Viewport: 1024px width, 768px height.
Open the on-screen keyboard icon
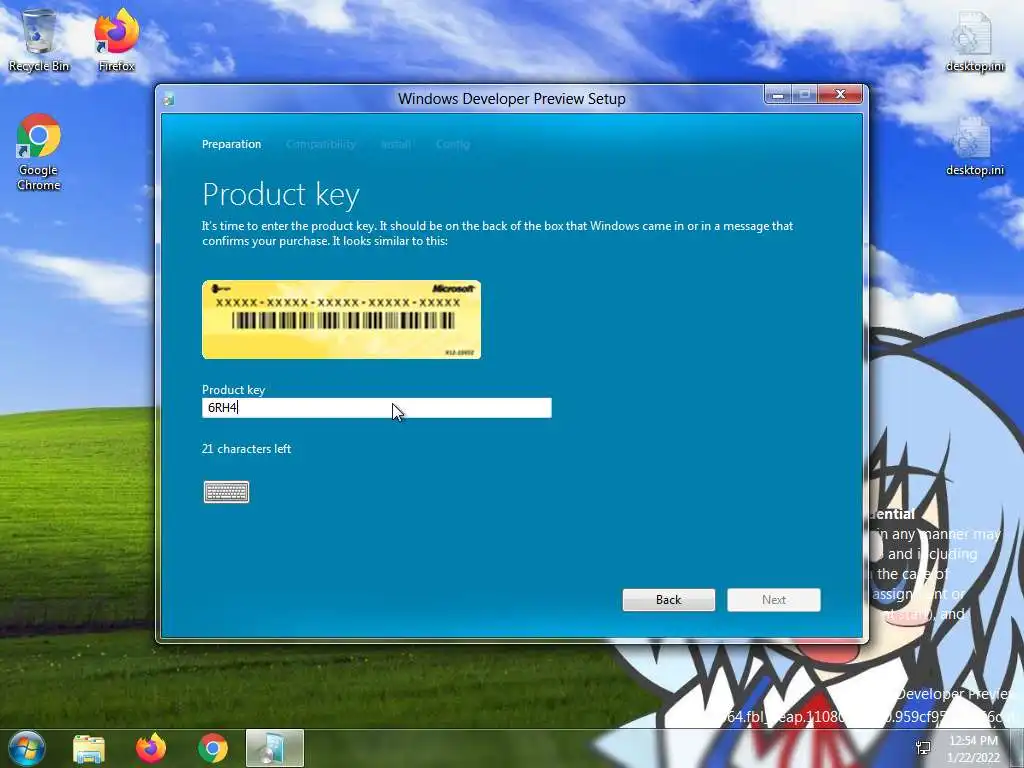click(226, 492)
